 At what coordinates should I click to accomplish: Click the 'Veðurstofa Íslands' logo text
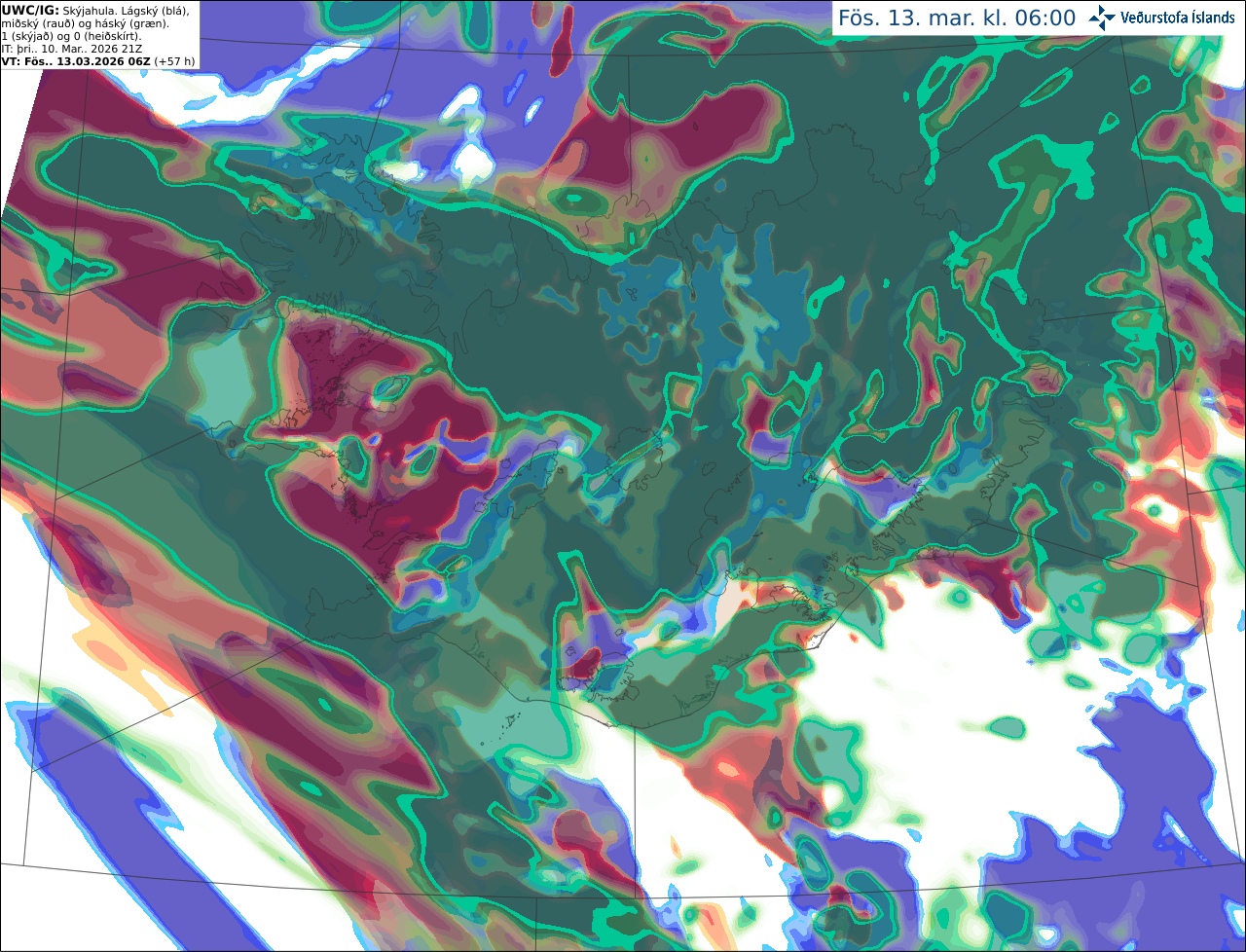(x=1178, y=18)
